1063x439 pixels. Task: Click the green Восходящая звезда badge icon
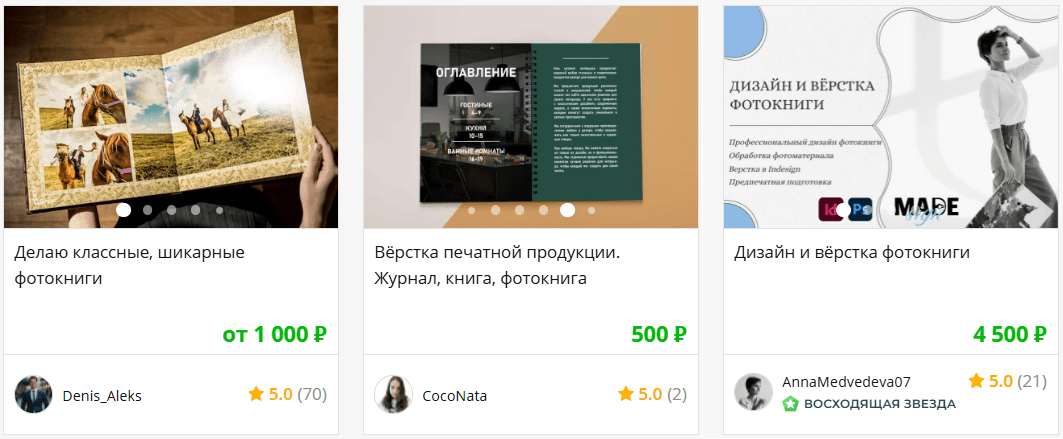(790, 404)
